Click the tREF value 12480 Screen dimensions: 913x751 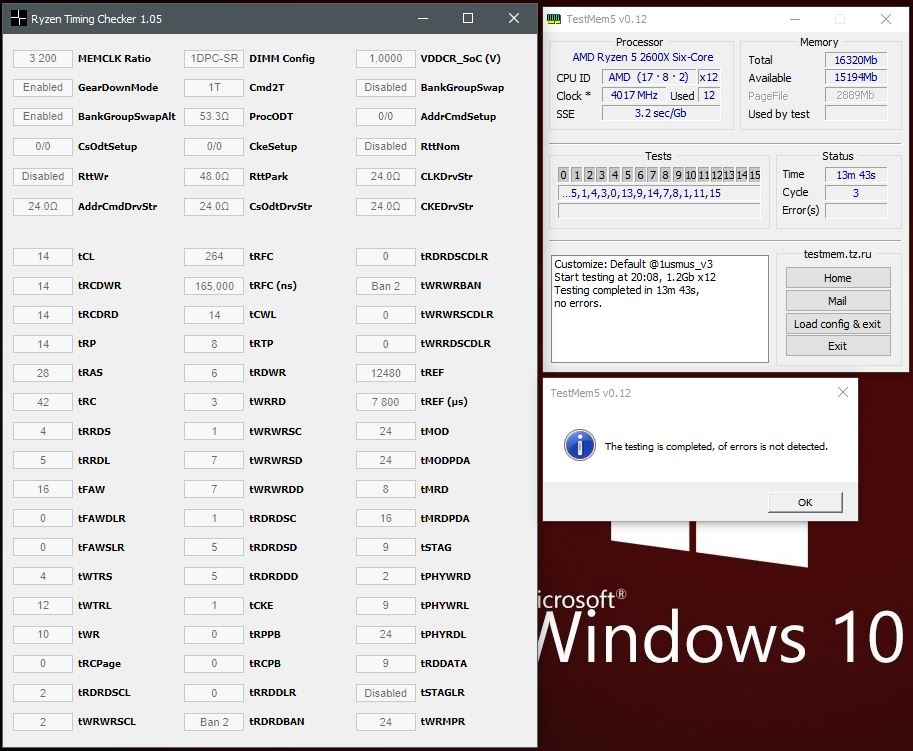coord(385,373)
